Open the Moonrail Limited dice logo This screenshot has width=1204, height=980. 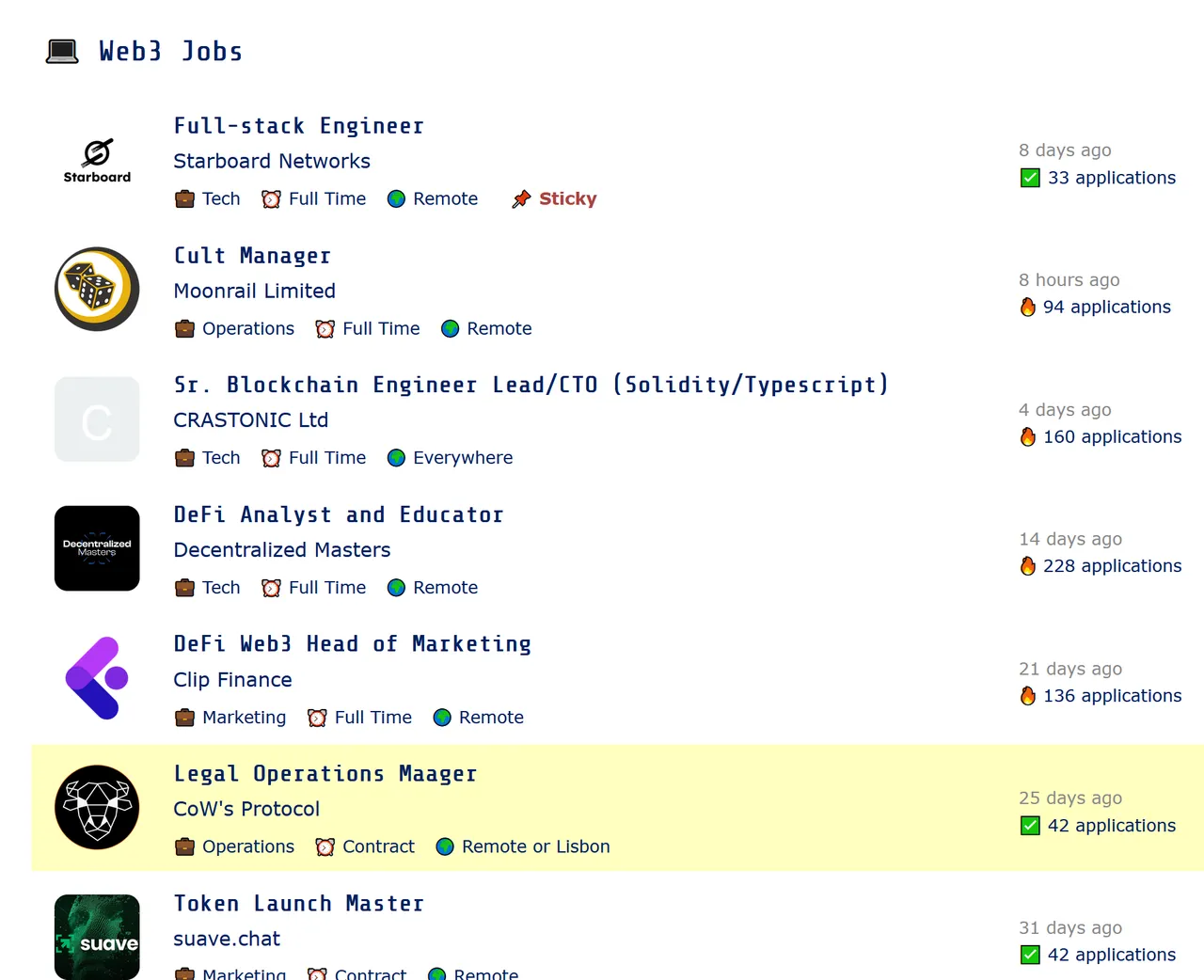pyautogui.click(x=97, y=290)
